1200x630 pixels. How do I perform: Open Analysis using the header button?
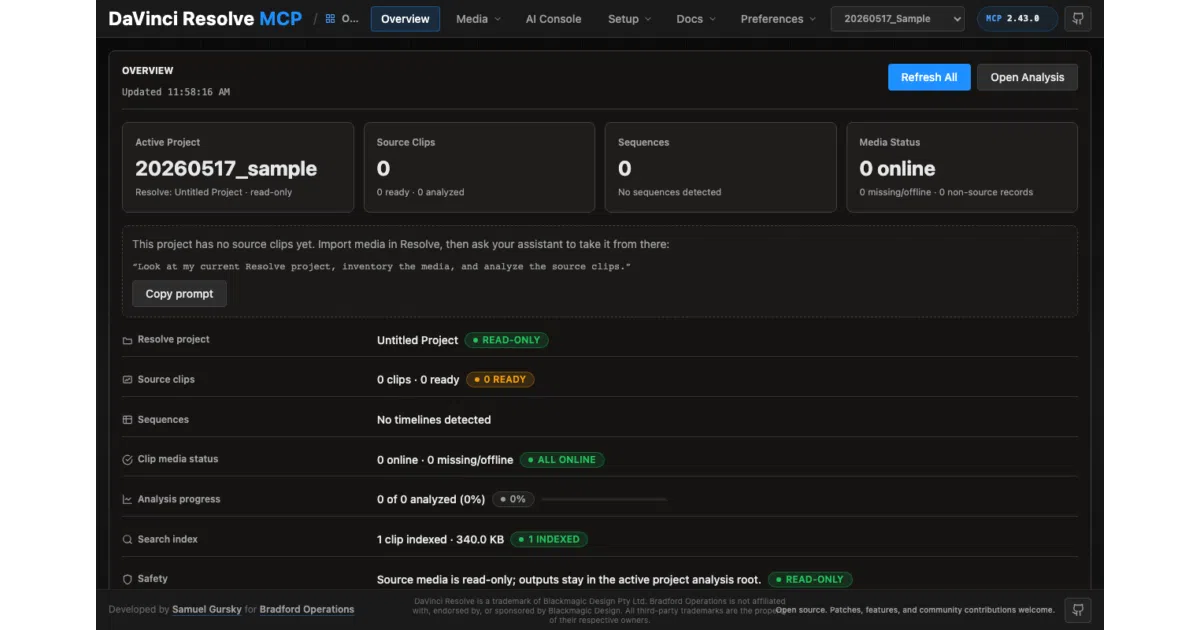pyautogui.click(x=1027, y=77)
